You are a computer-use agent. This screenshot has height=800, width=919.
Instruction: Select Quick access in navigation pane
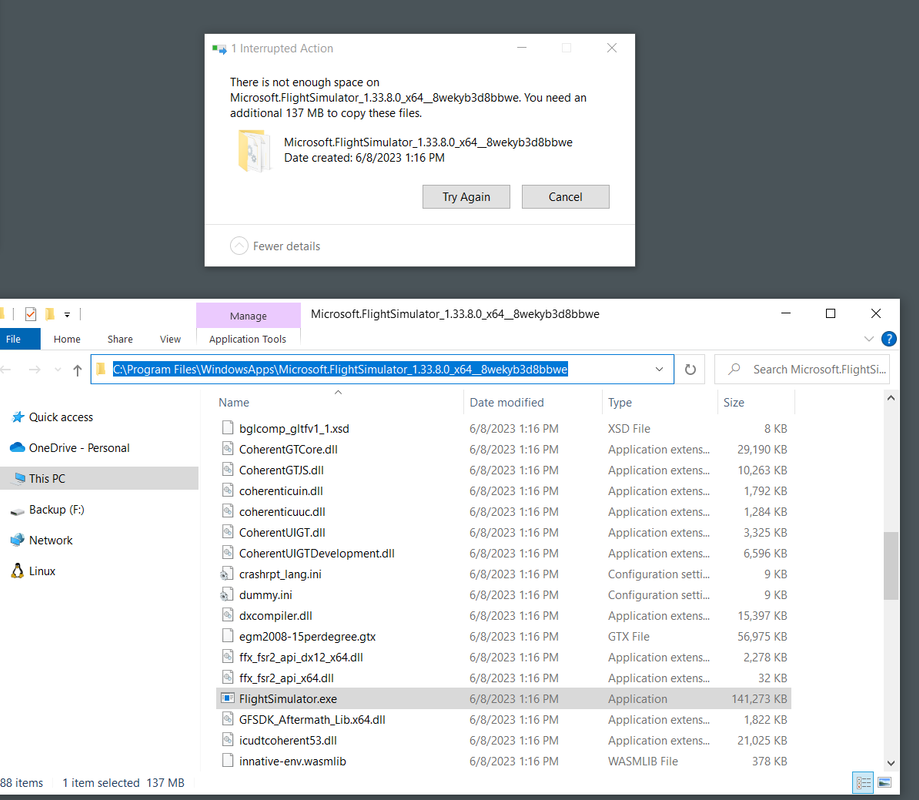(61, 417)
